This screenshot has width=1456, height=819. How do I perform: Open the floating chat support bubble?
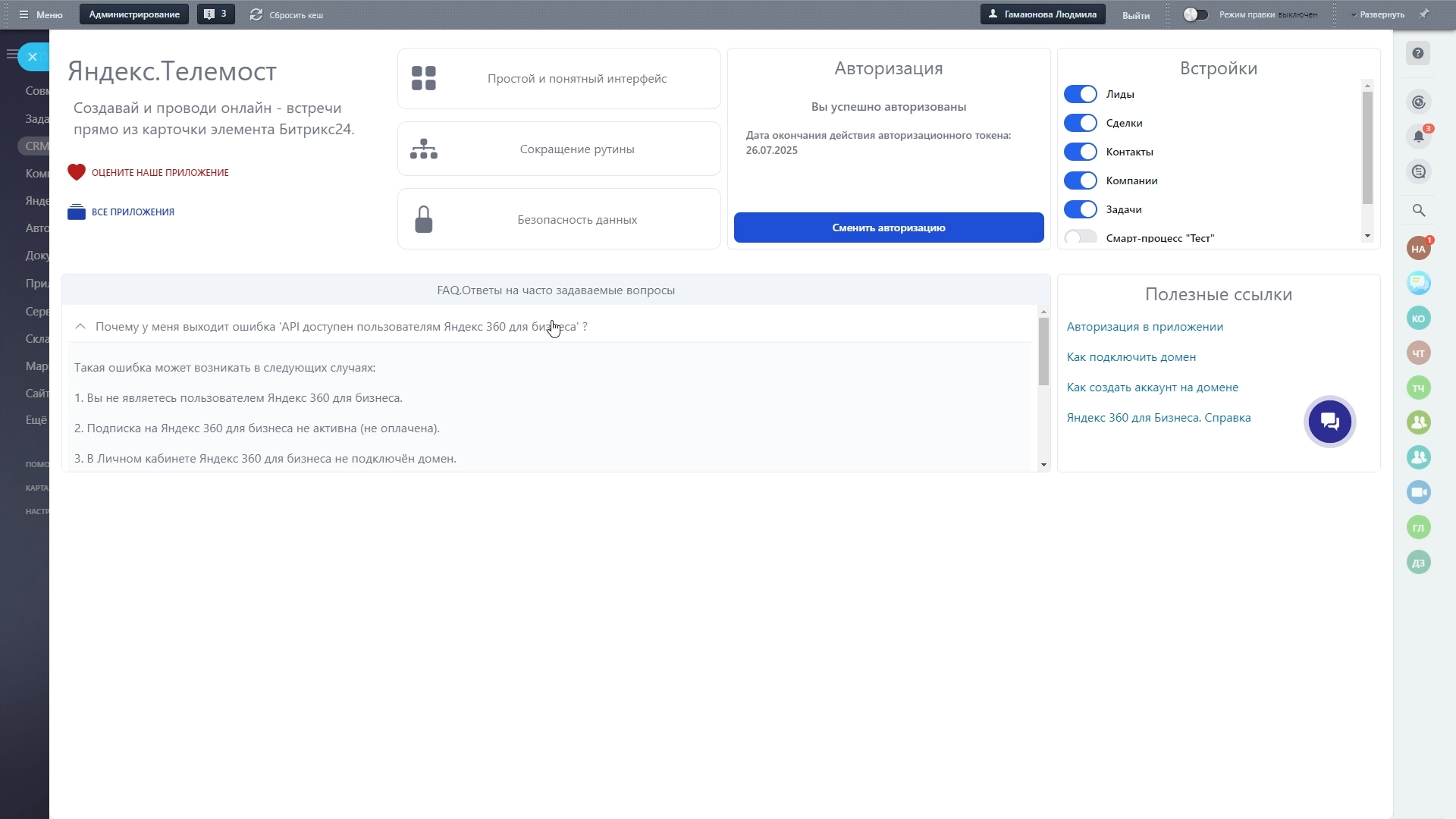pos(1329,422)
